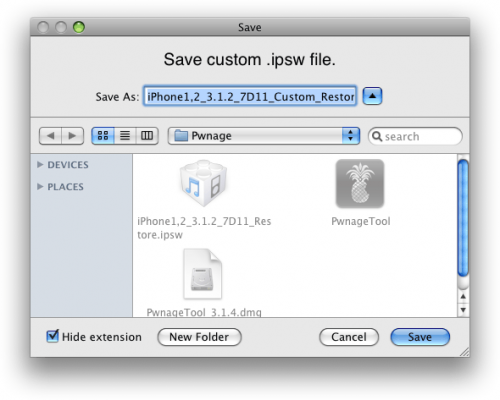Click the magnifier icon in search field
This screenshot has width=500, height=400.
(x=377, y=136)
